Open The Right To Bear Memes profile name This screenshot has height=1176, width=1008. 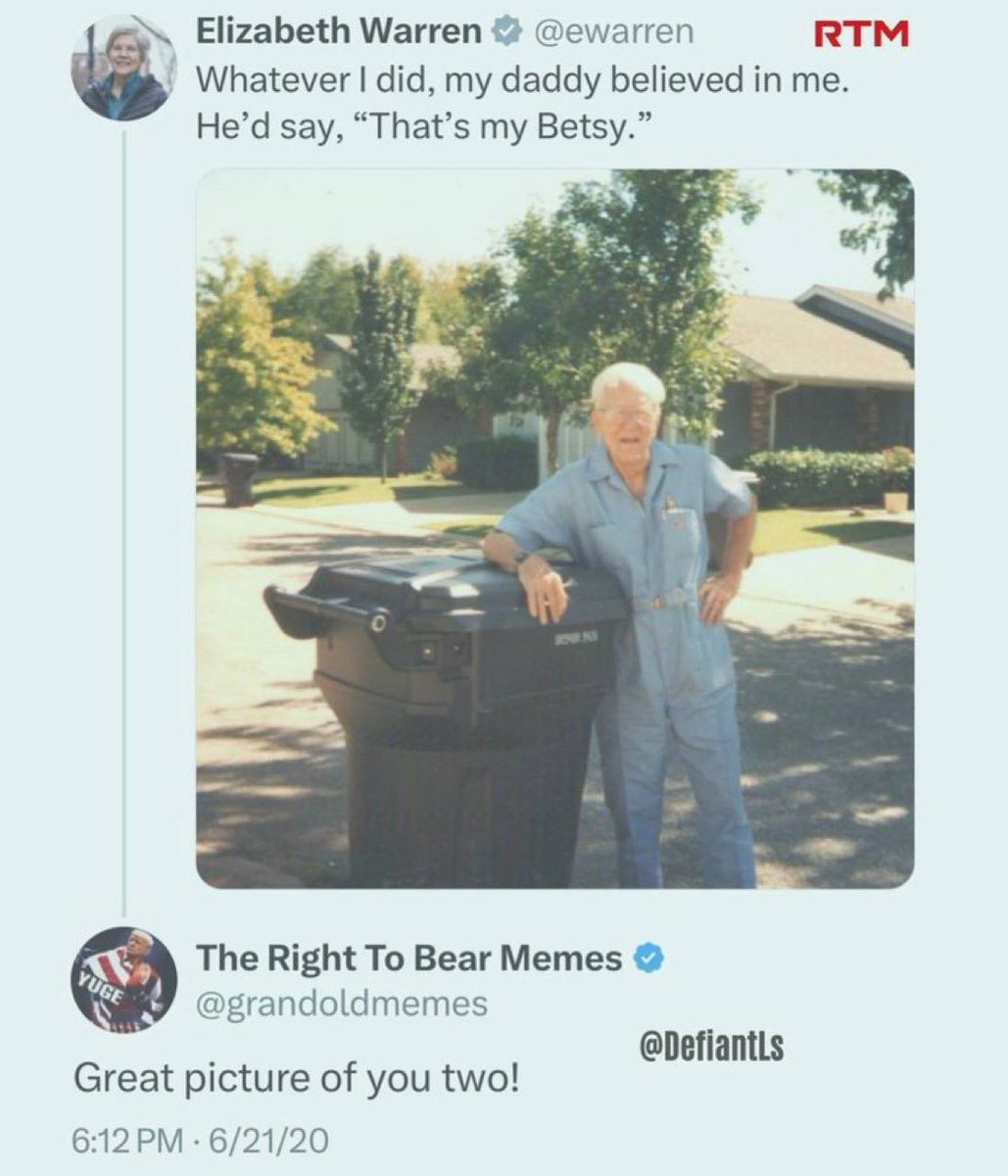(x=408, y=958)
